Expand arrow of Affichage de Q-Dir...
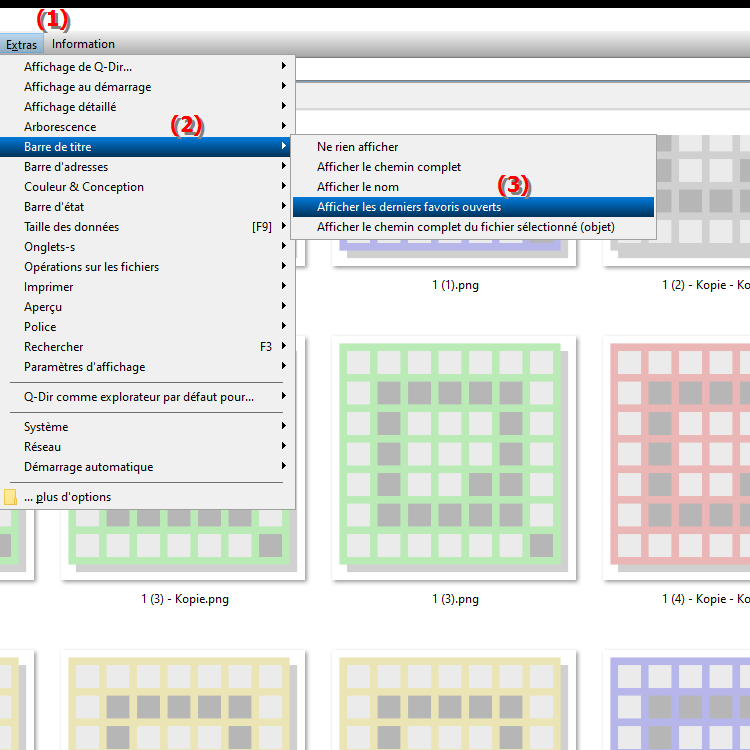This screenshot has height=750, width=750. tap(284, 66)
